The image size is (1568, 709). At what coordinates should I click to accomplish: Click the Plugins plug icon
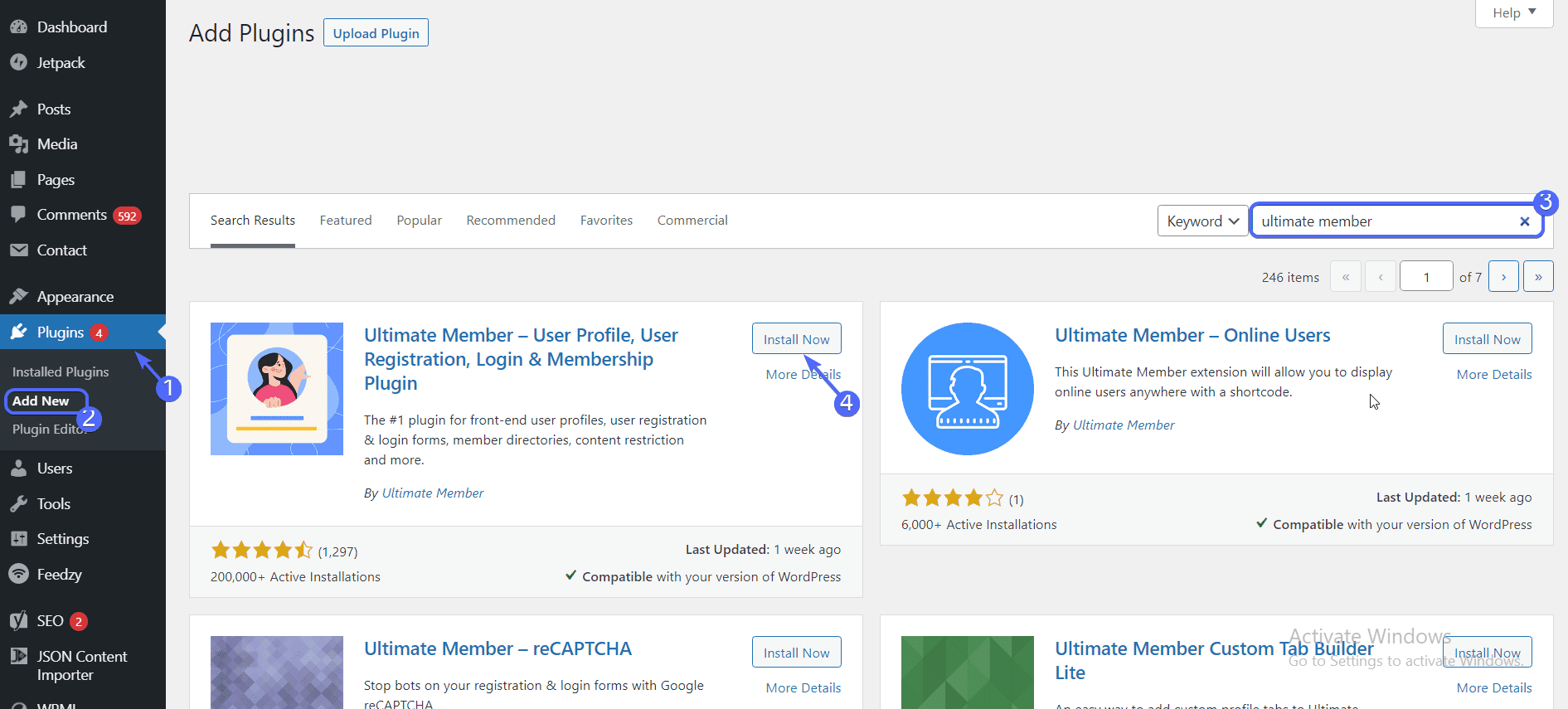[18, 333]
